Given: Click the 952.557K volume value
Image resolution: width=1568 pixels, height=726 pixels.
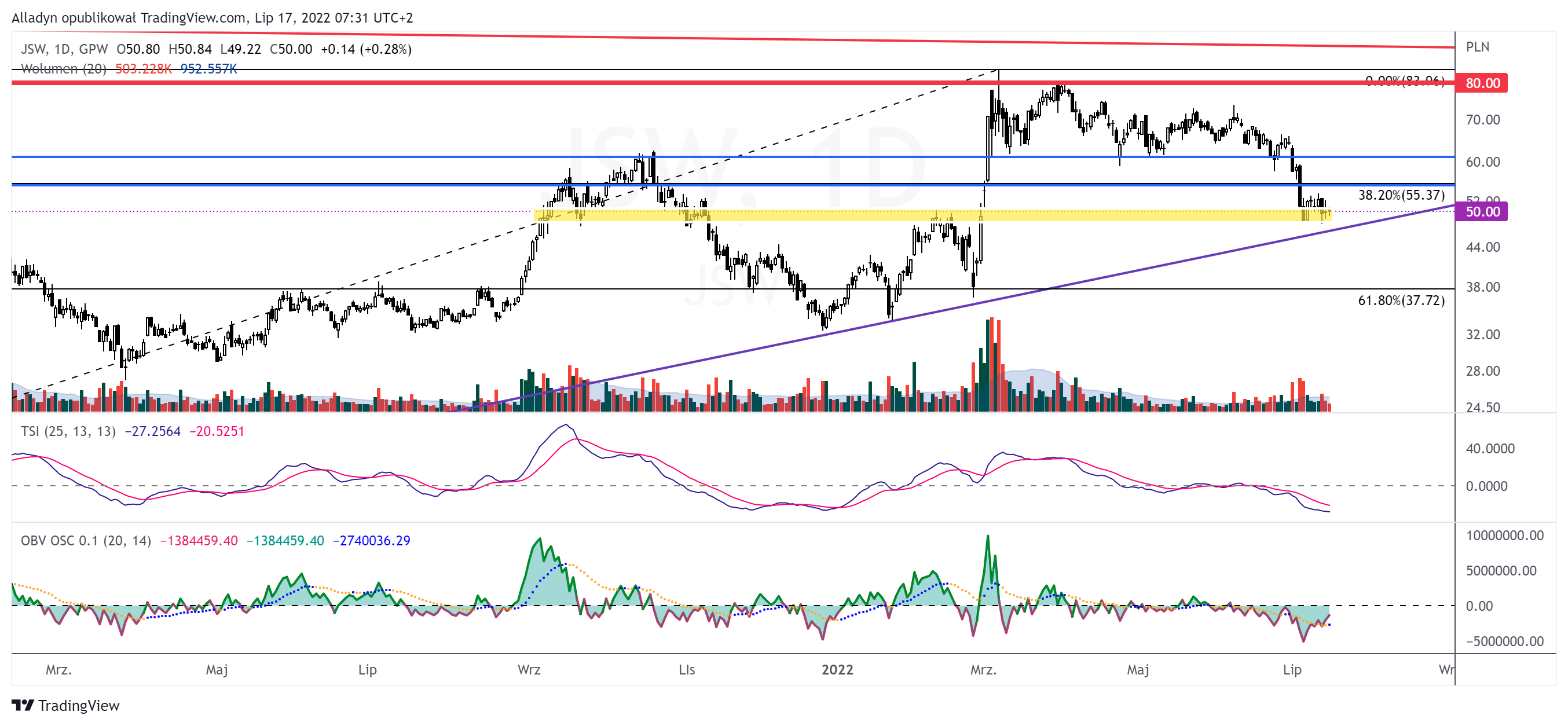Looking at the screenshot, I should 209,69.
